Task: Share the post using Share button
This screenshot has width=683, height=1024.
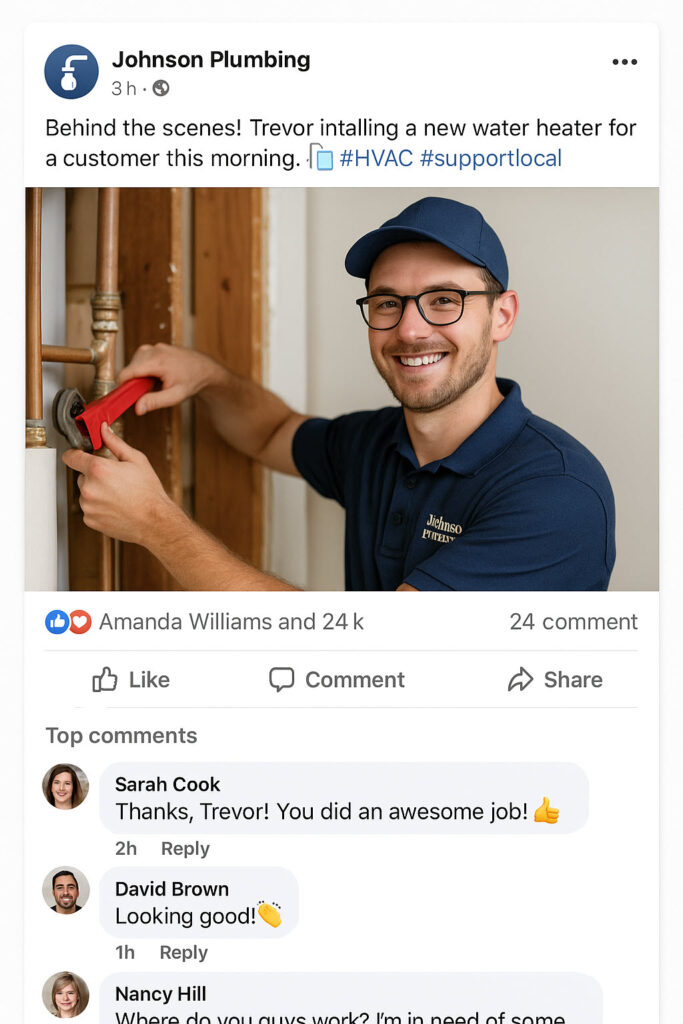Action: (x=555, y=680)
